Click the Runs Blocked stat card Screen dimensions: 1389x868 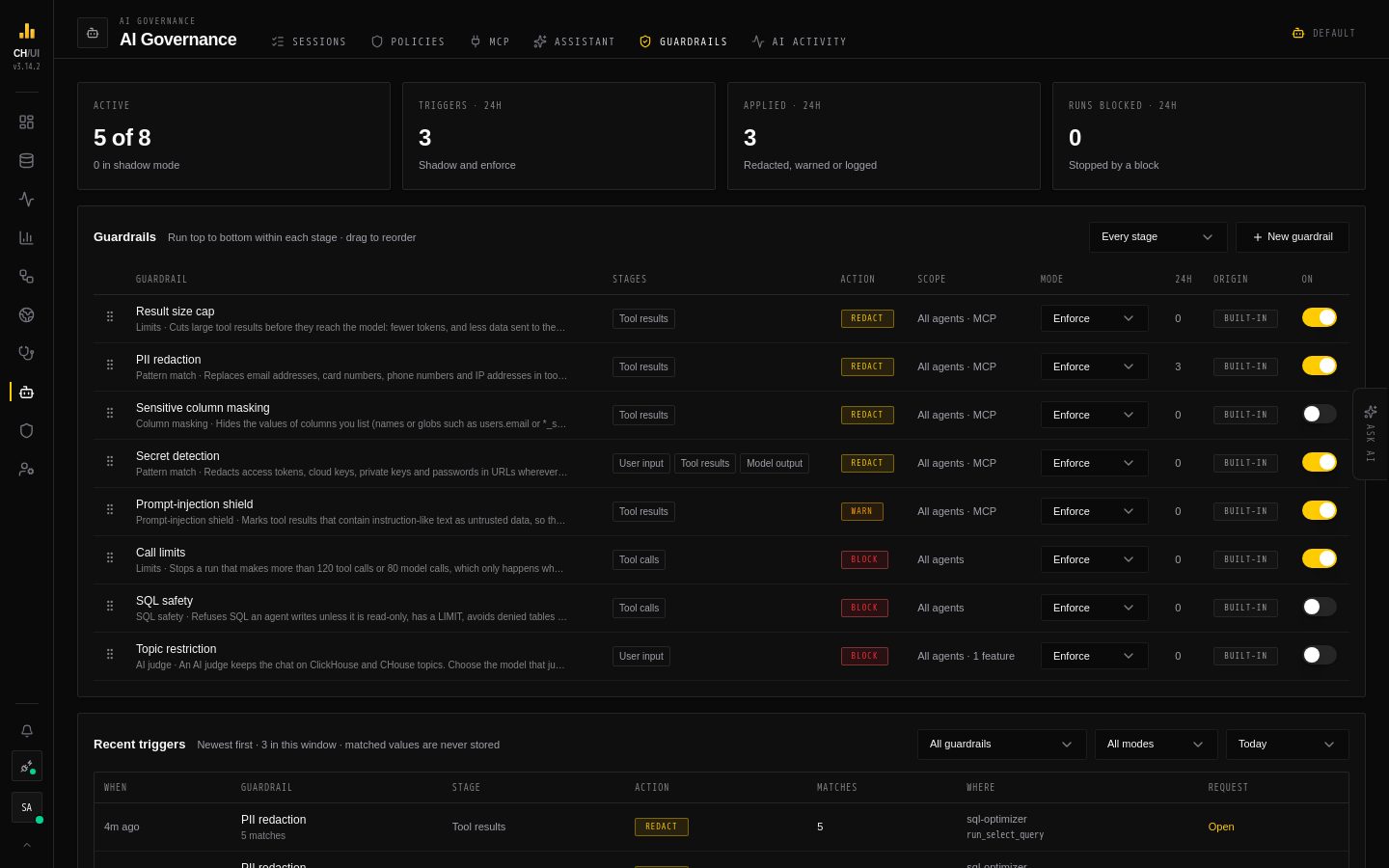click(1209, 136)
